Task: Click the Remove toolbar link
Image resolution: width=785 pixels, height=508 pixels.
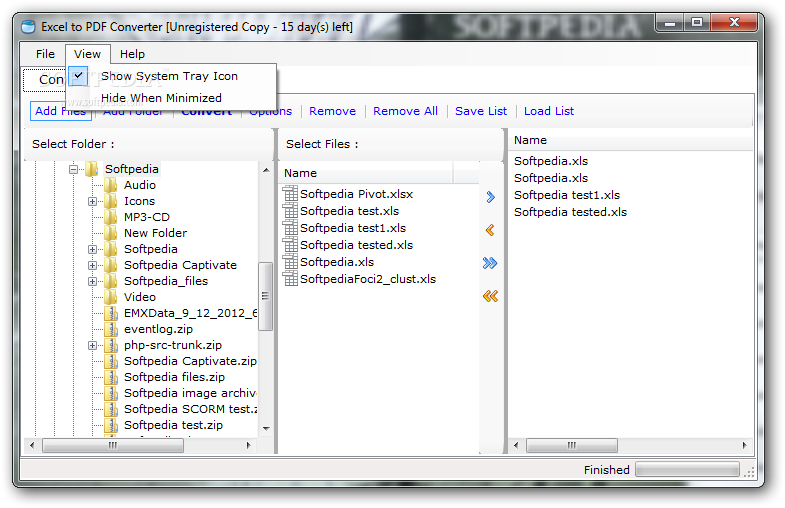Action: [332, 111]
